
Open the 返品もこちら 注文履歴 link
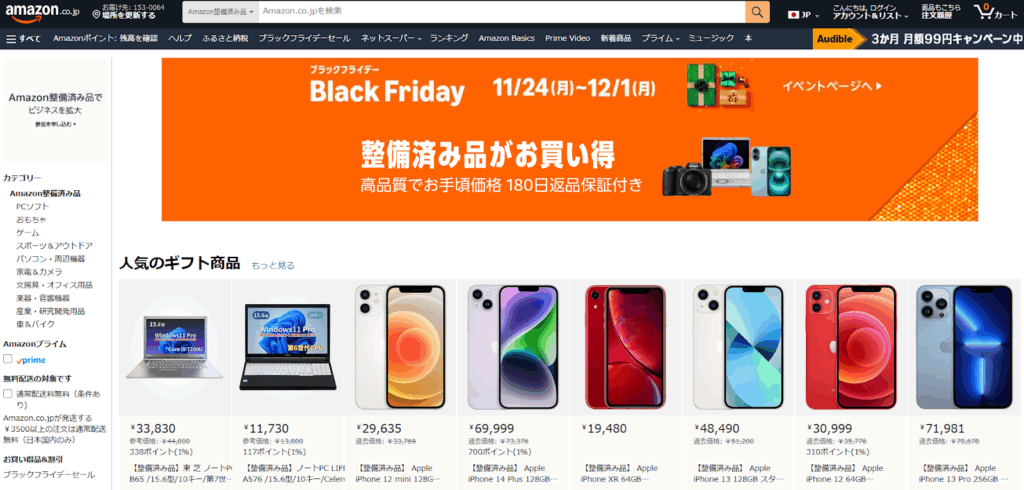tap(941, 12)
